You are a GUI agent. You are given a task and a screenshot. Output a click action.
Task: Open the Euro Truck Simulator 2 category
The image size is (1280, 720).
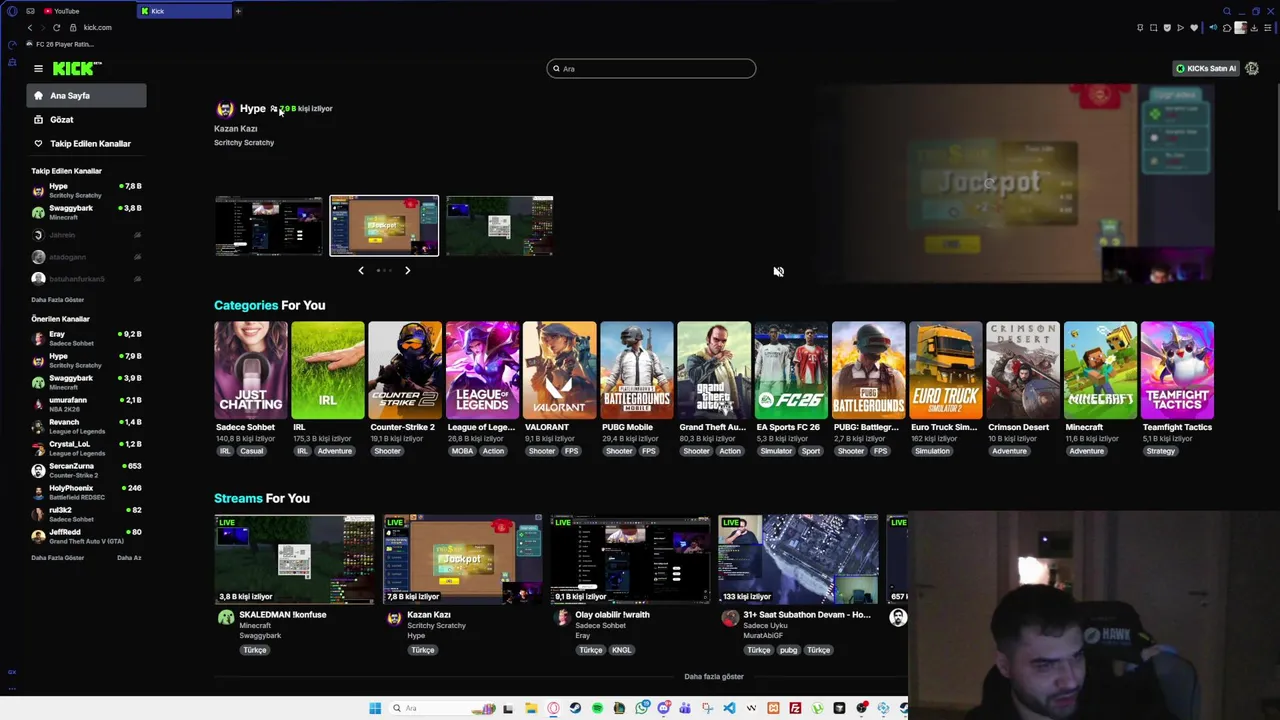pos(946,369)
